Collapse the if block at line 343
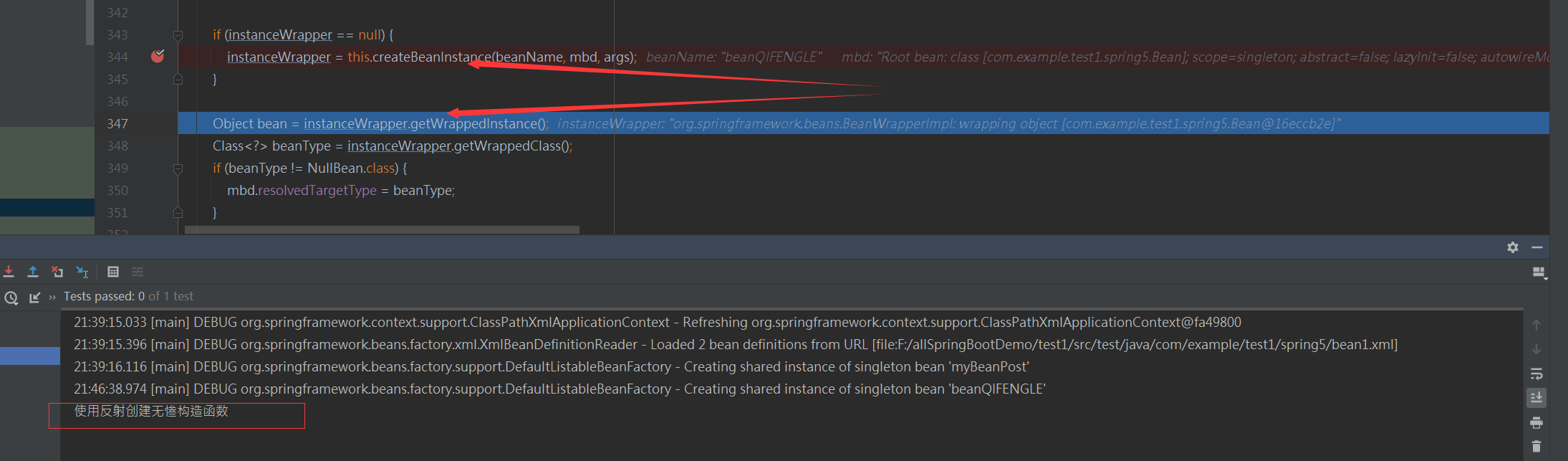1568x461 pixels. pos(178,34)
